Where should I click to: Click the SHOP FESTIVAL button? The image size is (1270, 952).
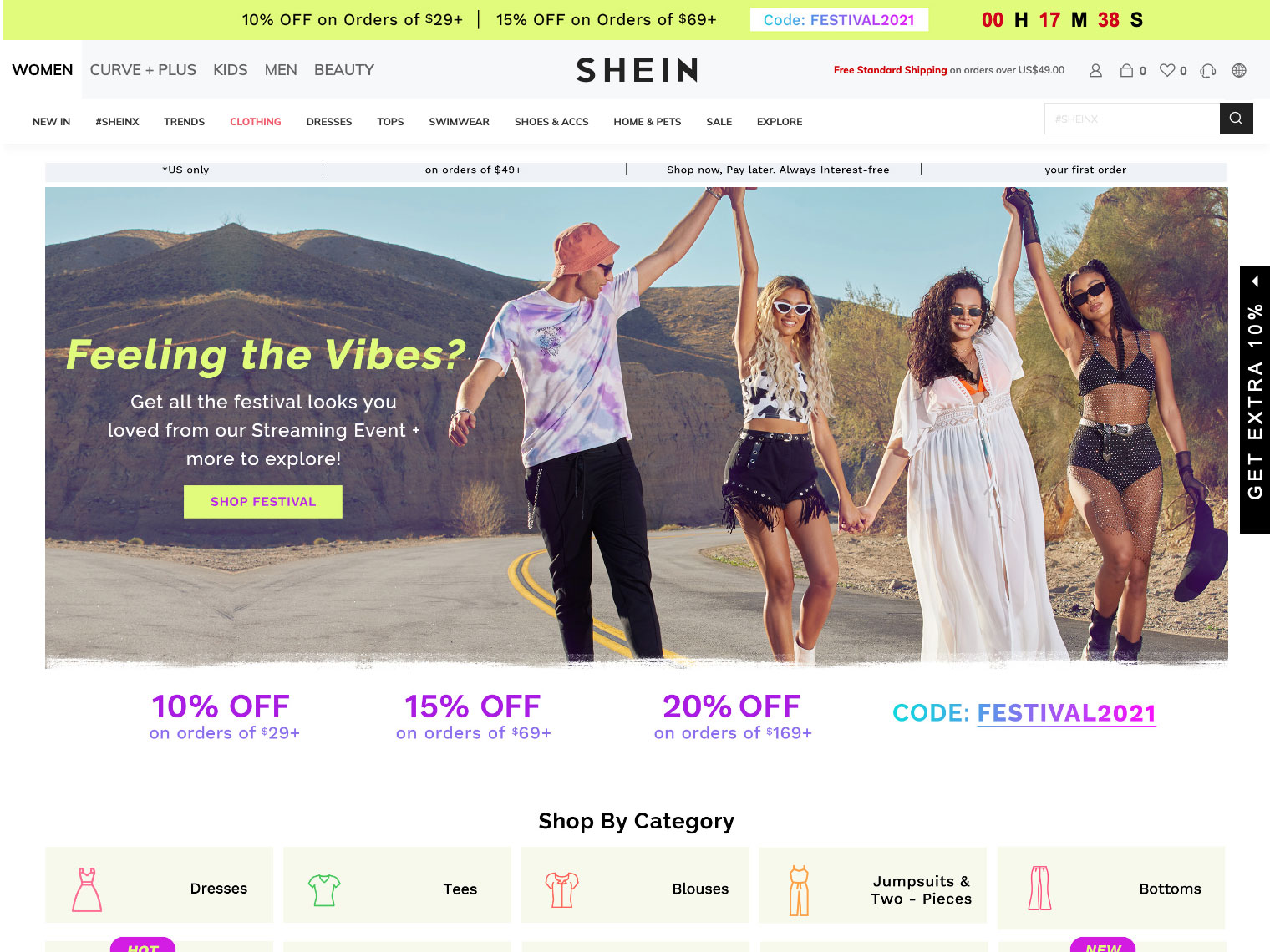coord(263,502)
